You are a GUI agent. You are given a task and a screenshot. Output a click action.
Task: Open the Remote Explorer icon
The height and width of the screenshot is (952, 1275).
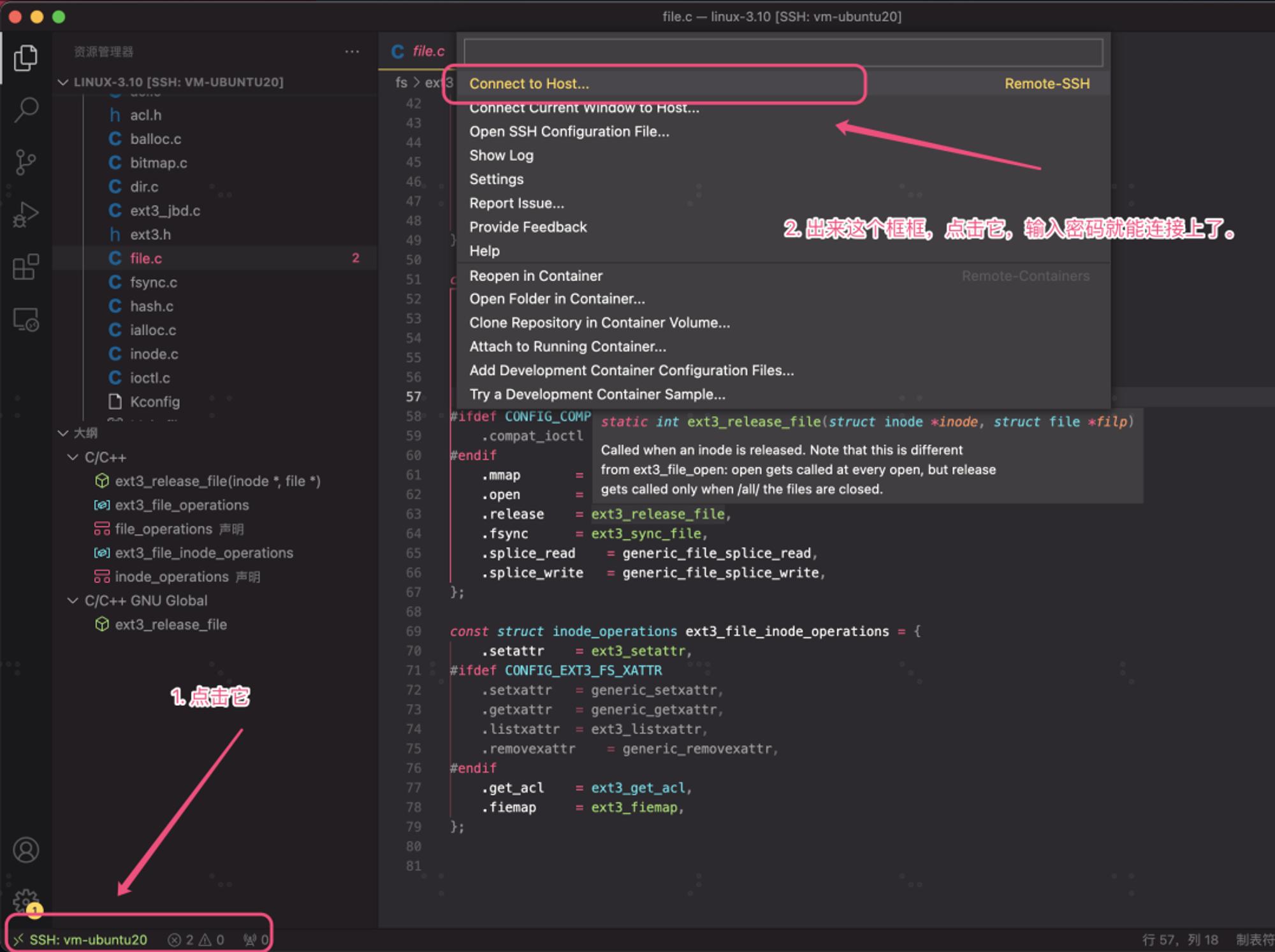click(25, 319)
